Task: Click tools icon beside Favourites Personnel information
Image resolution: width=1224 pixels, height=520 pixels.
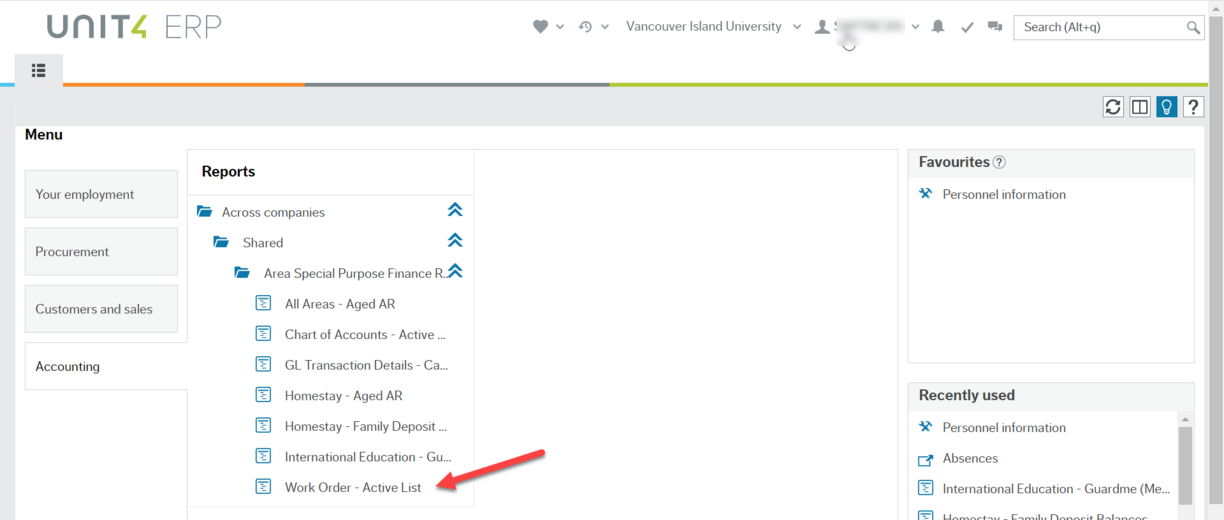Action: pyautogui.click(x=925, y=194)
